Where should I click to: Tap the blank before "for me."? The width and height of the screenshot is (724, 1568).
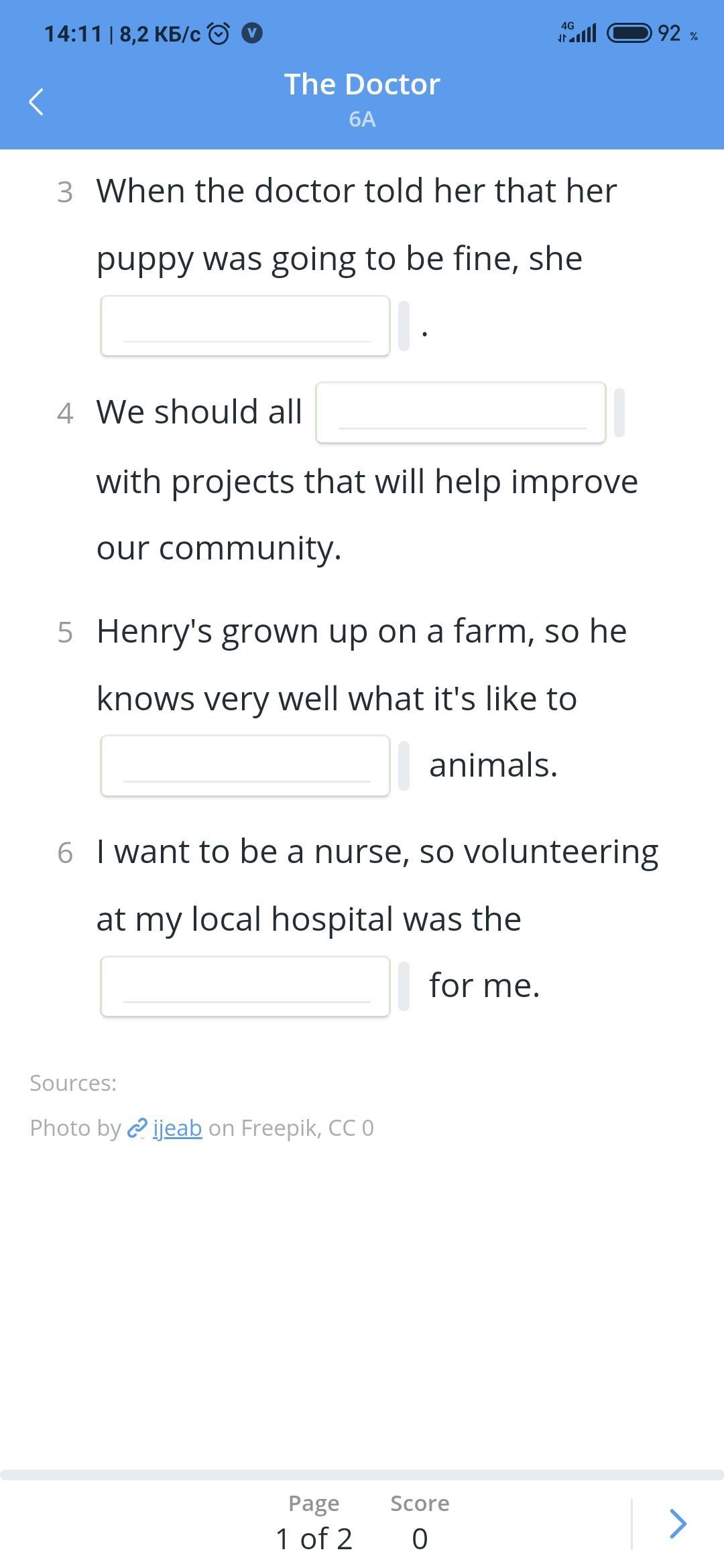pos(245,986)
